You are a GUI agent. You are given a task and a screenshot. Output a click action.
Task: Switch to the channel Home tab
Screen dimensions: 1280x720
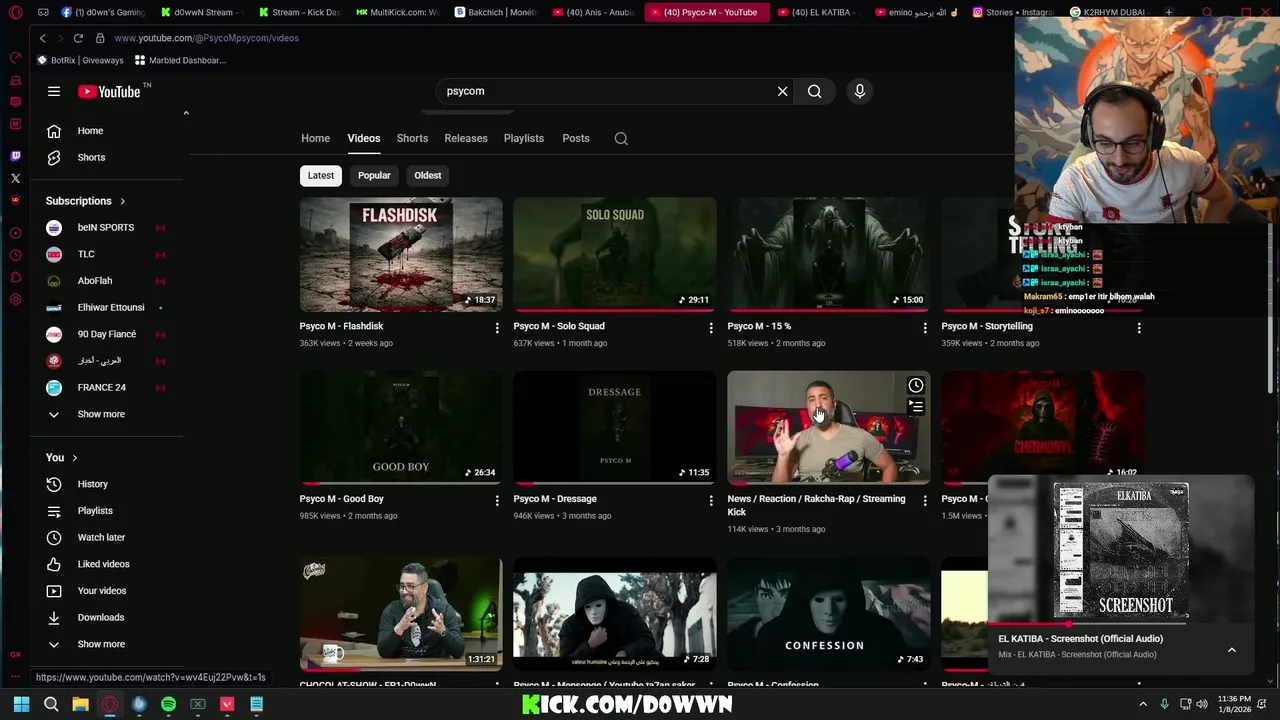pyautogui.click(x=315, y=138)
